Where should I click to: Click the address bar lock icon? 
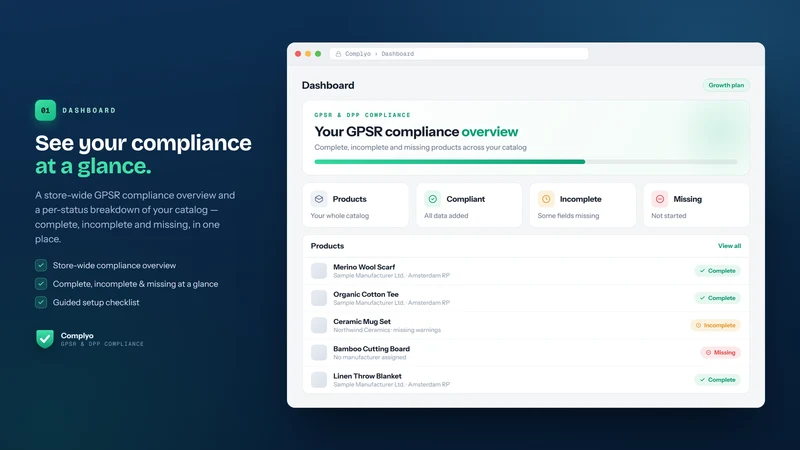pyautogui.click(x=338, y=54)
